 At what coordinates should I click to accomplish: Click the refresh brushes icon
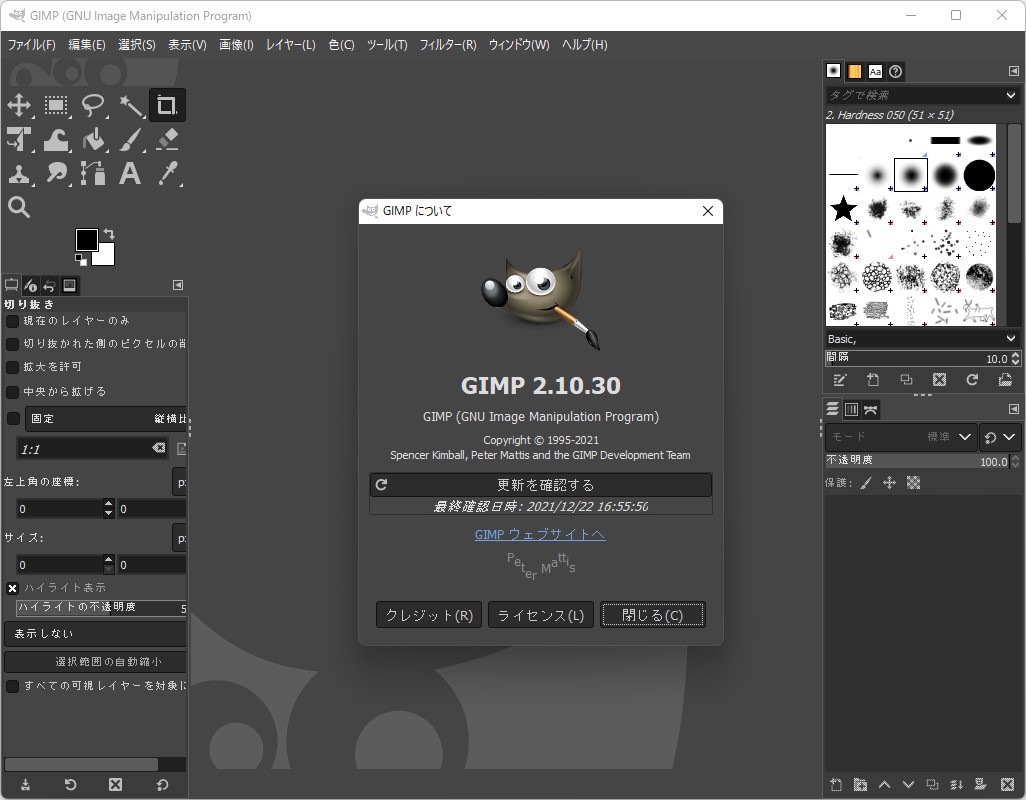(971, 380)
